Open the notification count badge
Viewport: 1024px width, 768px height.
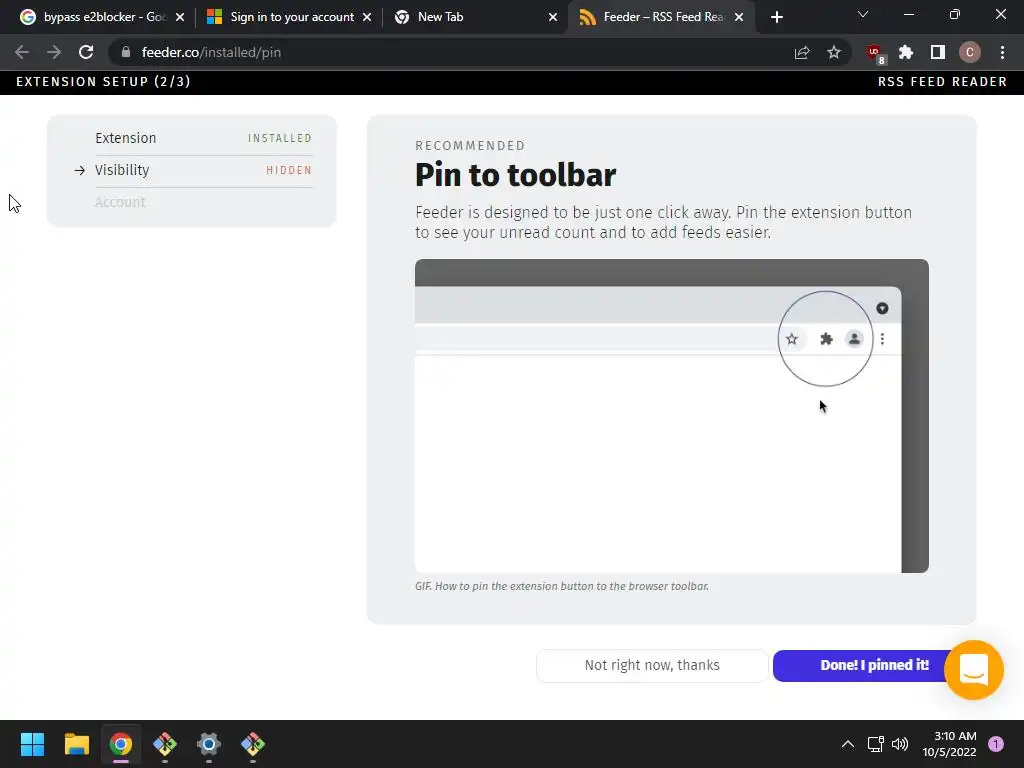click(x=996, y=744)
